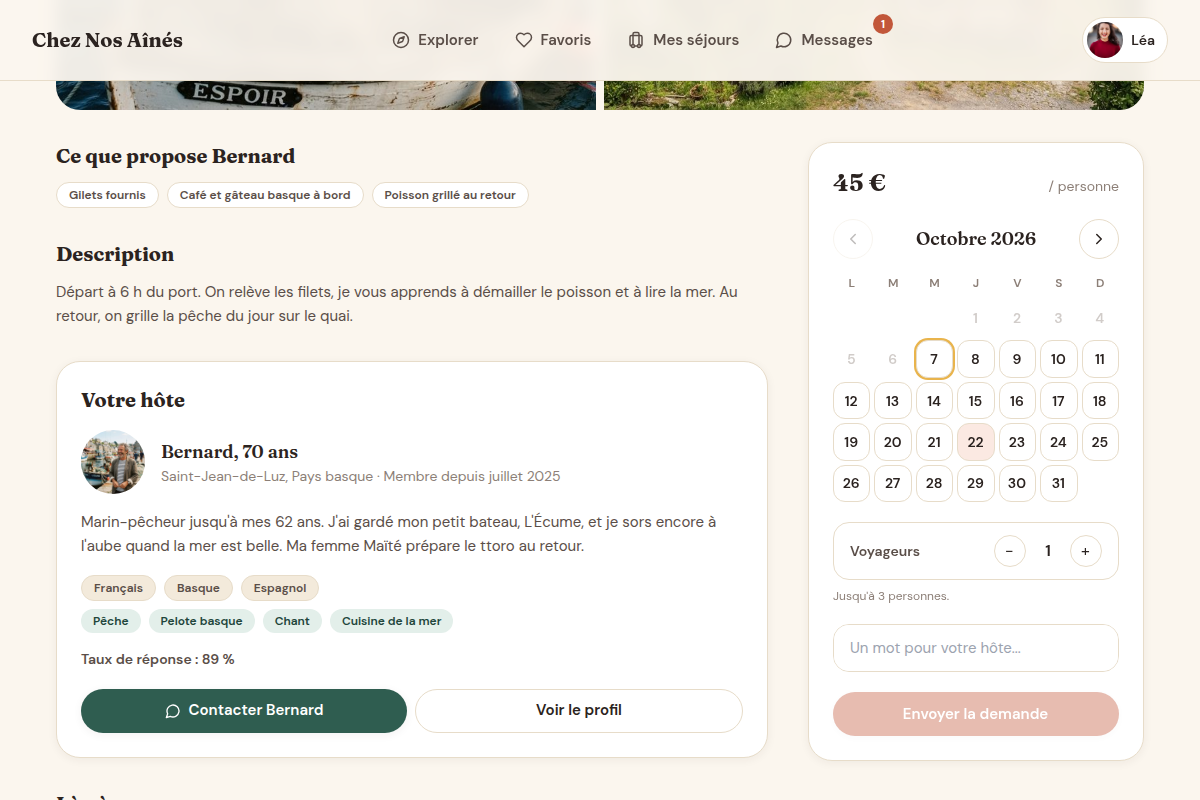Click the Chant interest tag
1200x800 pixels.
pos(292,621)
